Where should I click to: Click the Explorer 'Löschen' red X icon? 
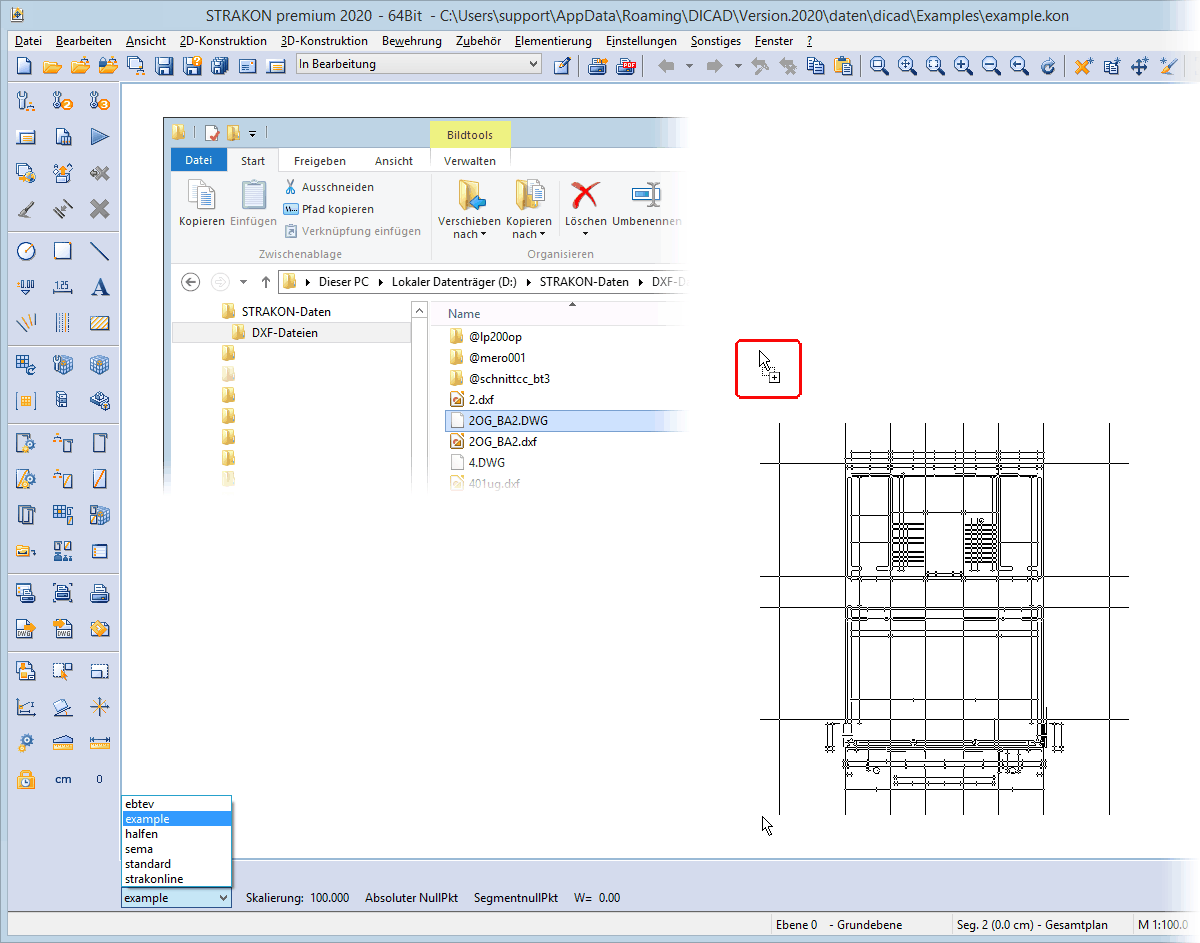(585, 195)
